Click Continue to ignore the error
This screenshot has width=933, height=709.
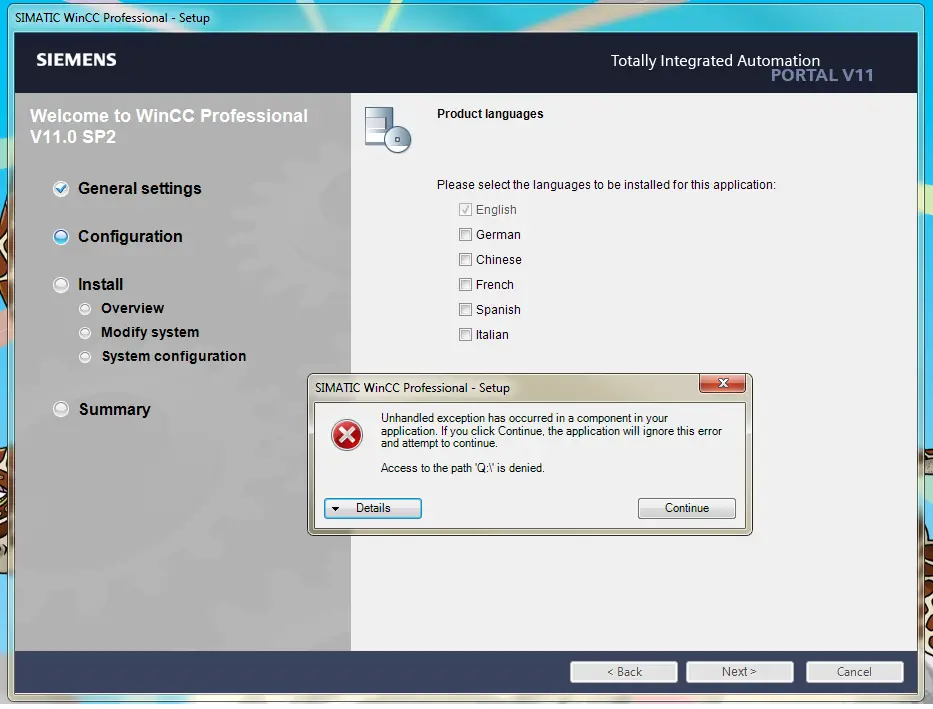(687, 508)
